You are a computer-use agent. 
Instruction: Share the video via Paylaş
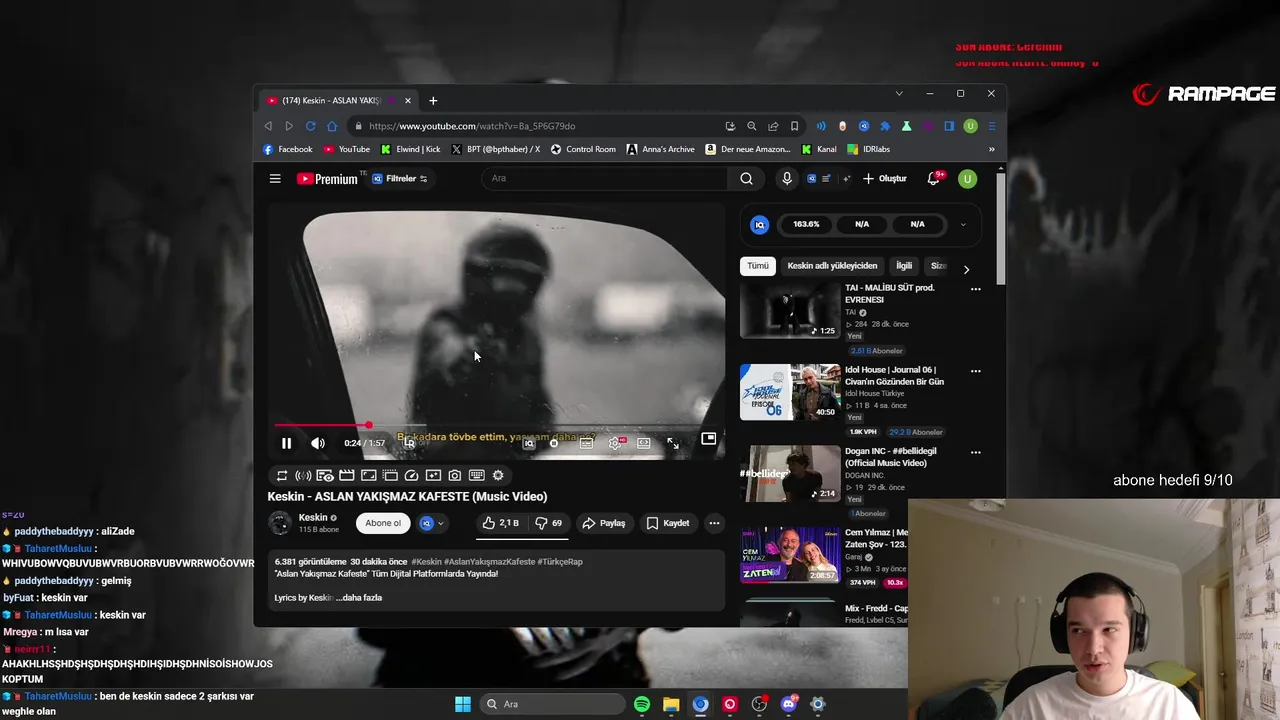pyautogui.click(x=604, y=523)
